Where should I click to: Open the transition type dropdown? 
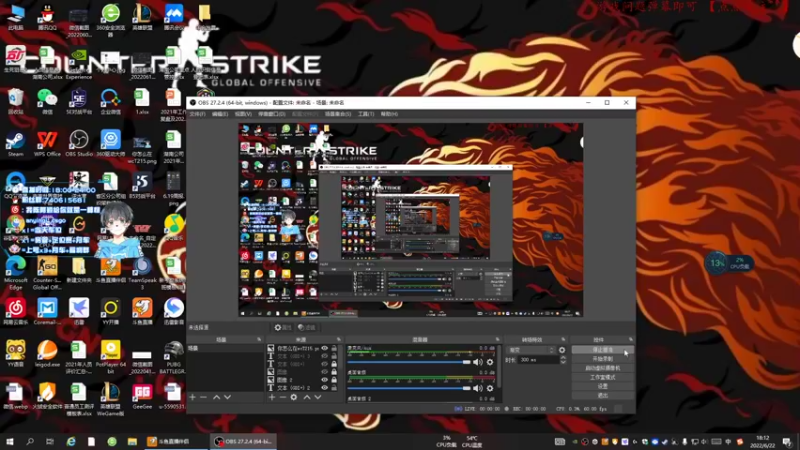click(x=531, y=350)
